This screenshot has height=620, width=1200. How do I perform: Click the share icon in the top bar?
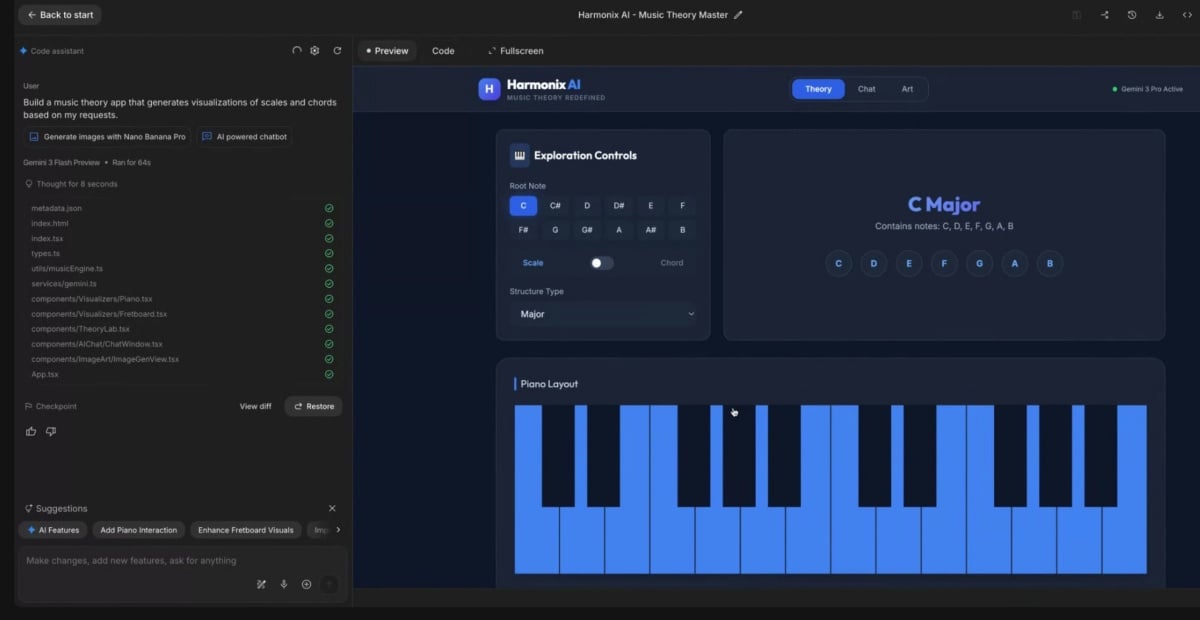pos(1105,14)
